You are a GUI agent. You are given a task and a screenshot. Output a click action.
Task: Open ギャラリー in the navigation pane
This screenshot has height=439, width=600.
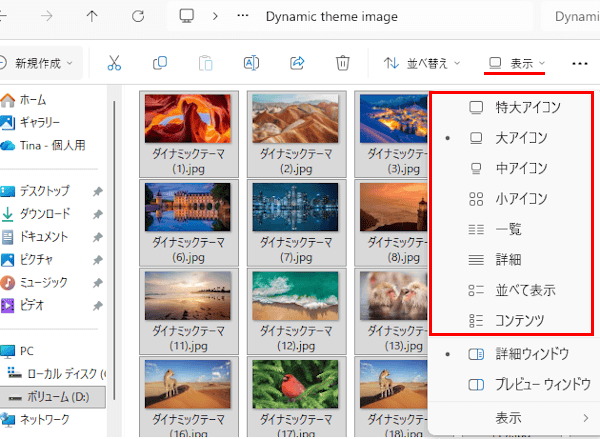pyautogui.click(x=30, y=122)
